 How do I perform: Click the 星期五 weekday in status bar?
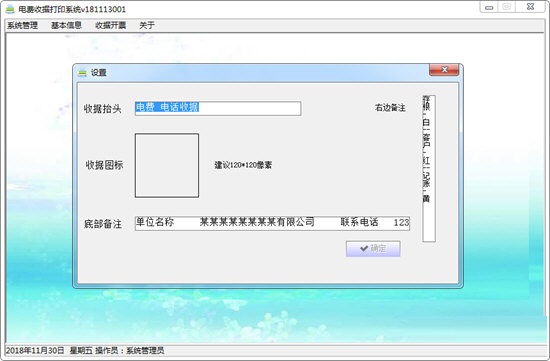[81, 350]
